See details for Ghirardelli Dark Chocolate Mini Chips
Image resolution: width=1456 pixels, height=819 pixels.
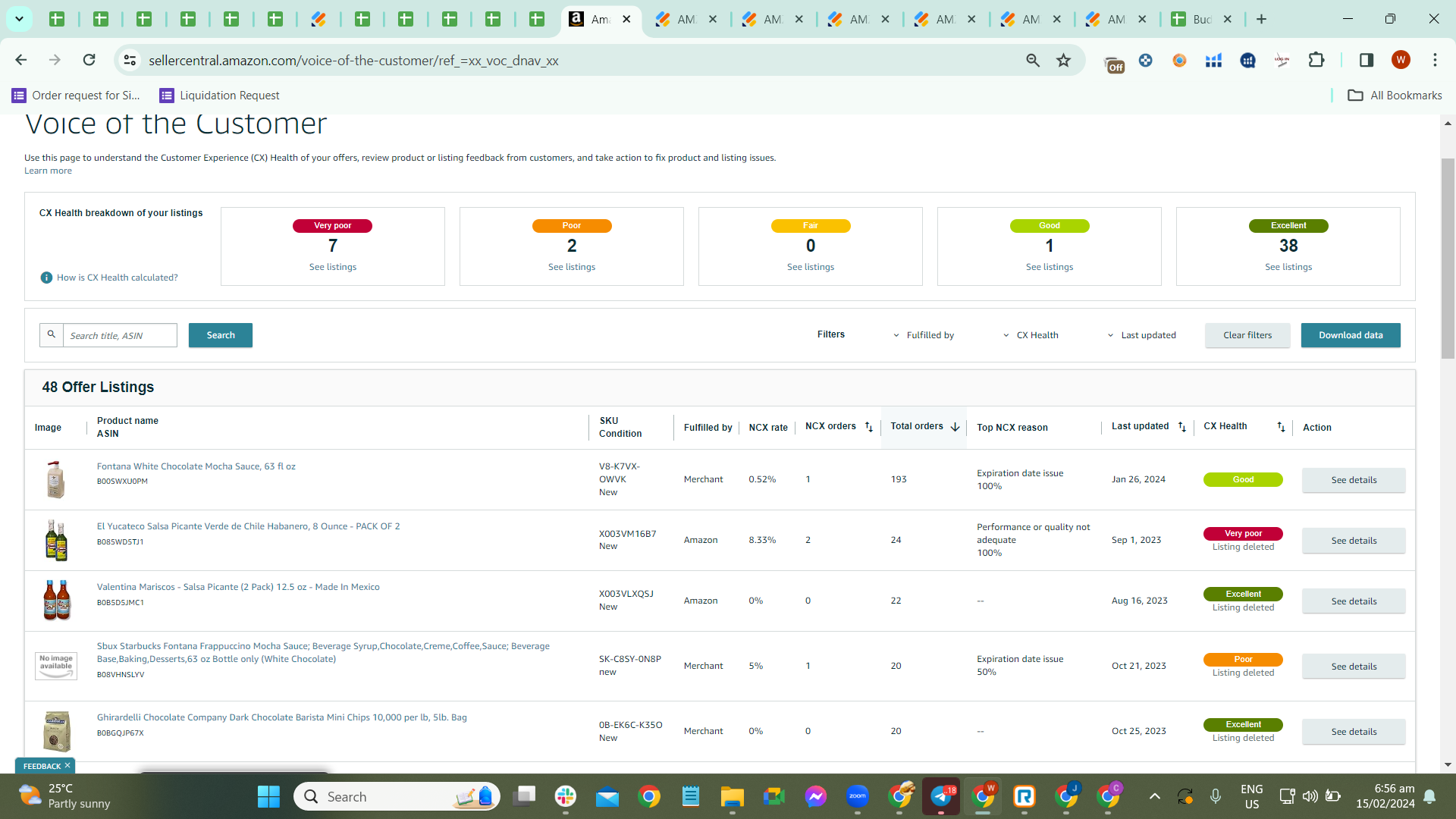pos(1354,732)
